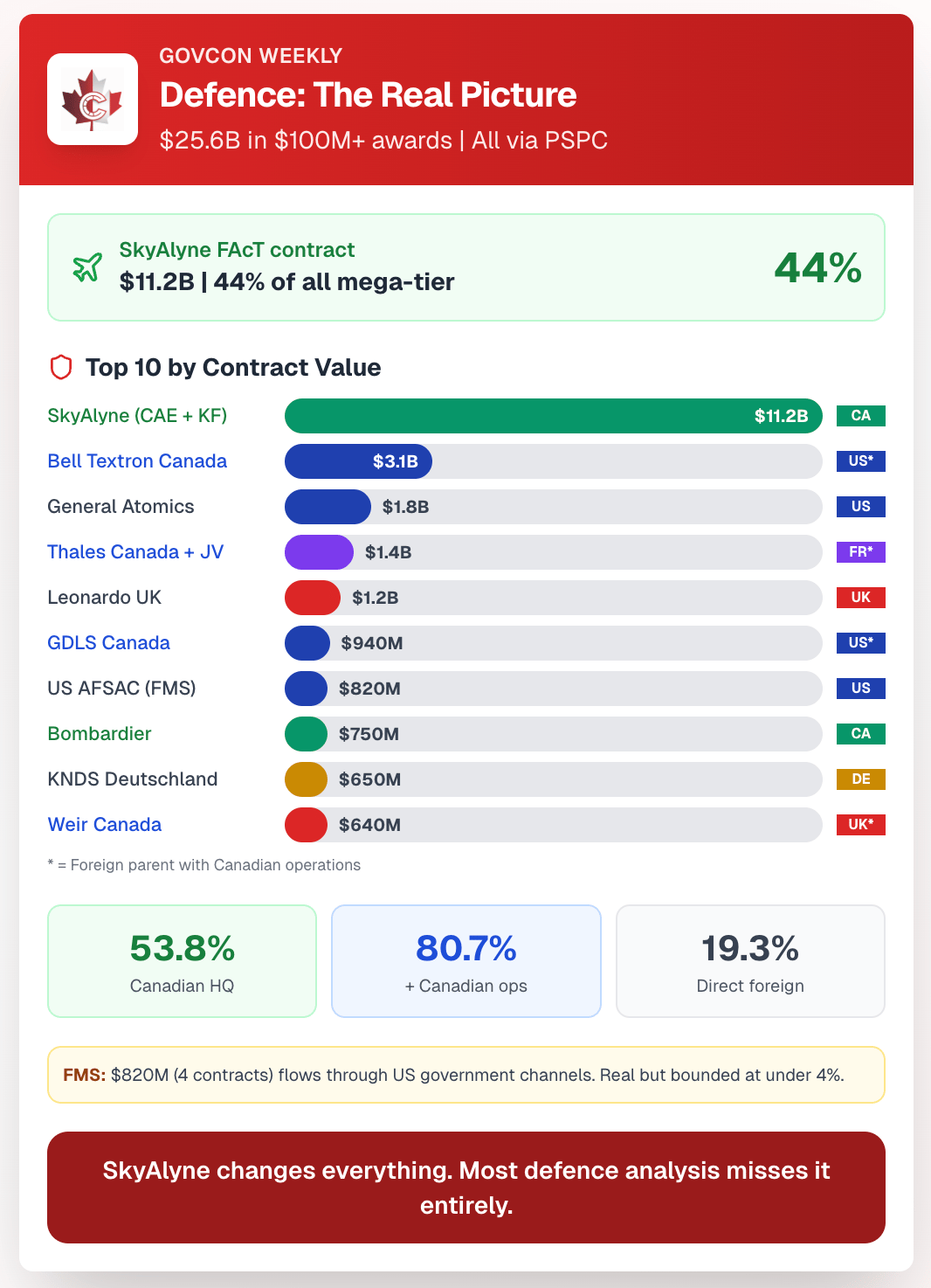Screen dimensions: 931x1288
Task: Select the 53.8% Canadian HQ card
Action: point(182,961)
